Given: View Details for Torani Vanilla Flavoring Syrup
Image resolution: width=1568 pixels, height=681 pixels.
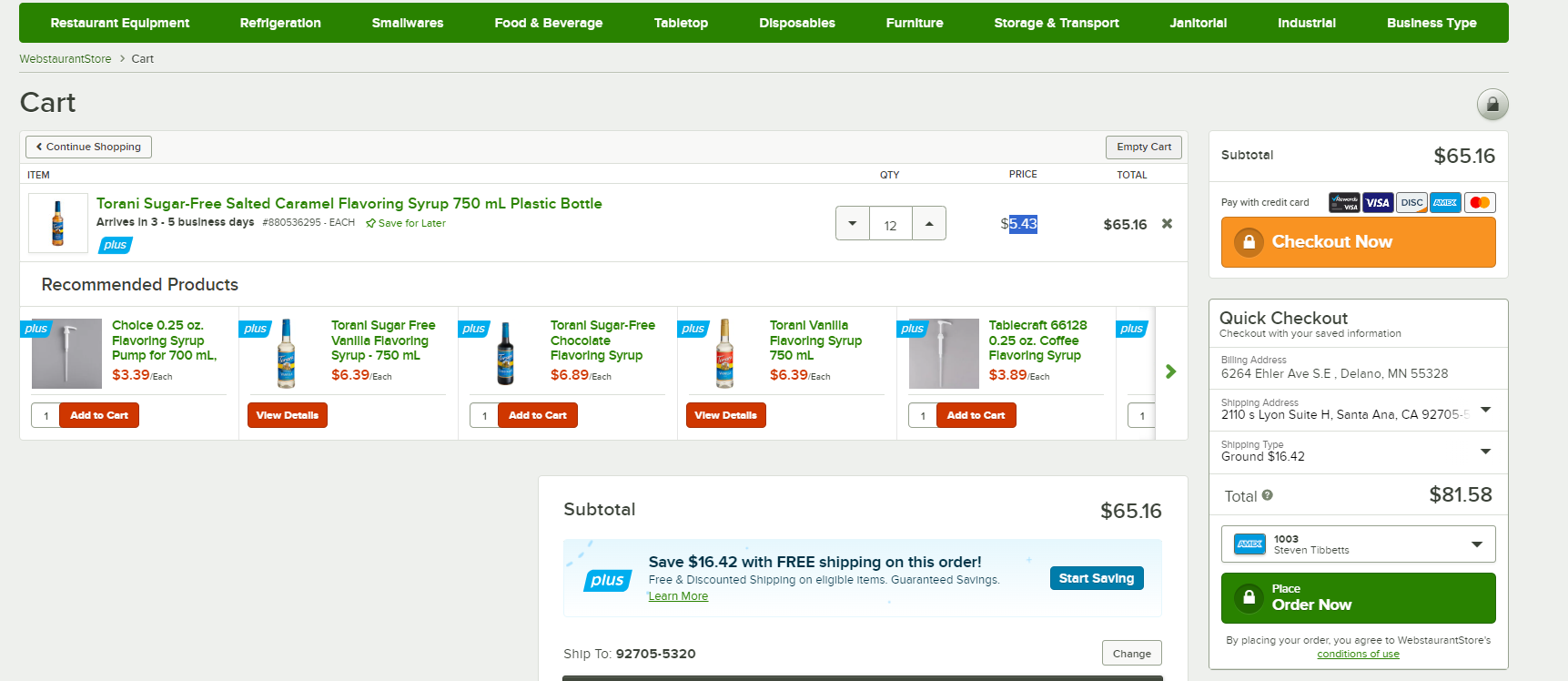Looking at the screenshot, I should 726,415.
